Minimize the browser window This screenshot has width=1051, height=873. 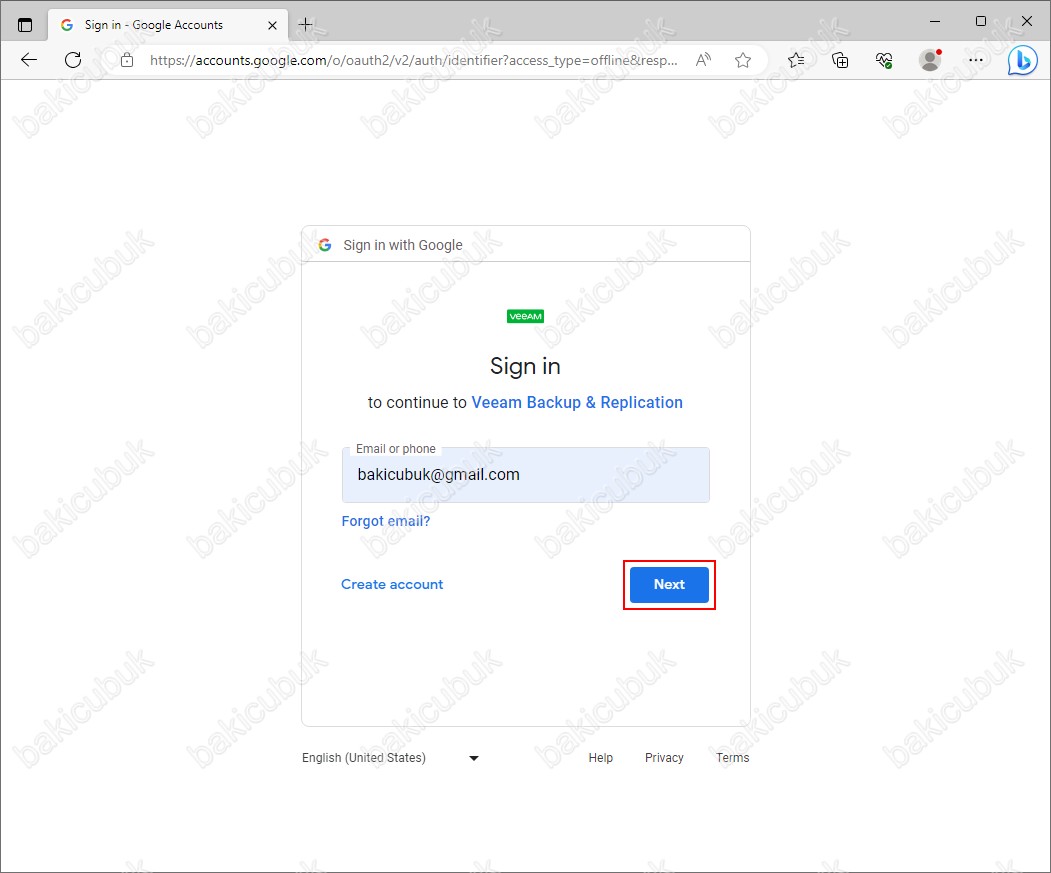coord(935,21)
